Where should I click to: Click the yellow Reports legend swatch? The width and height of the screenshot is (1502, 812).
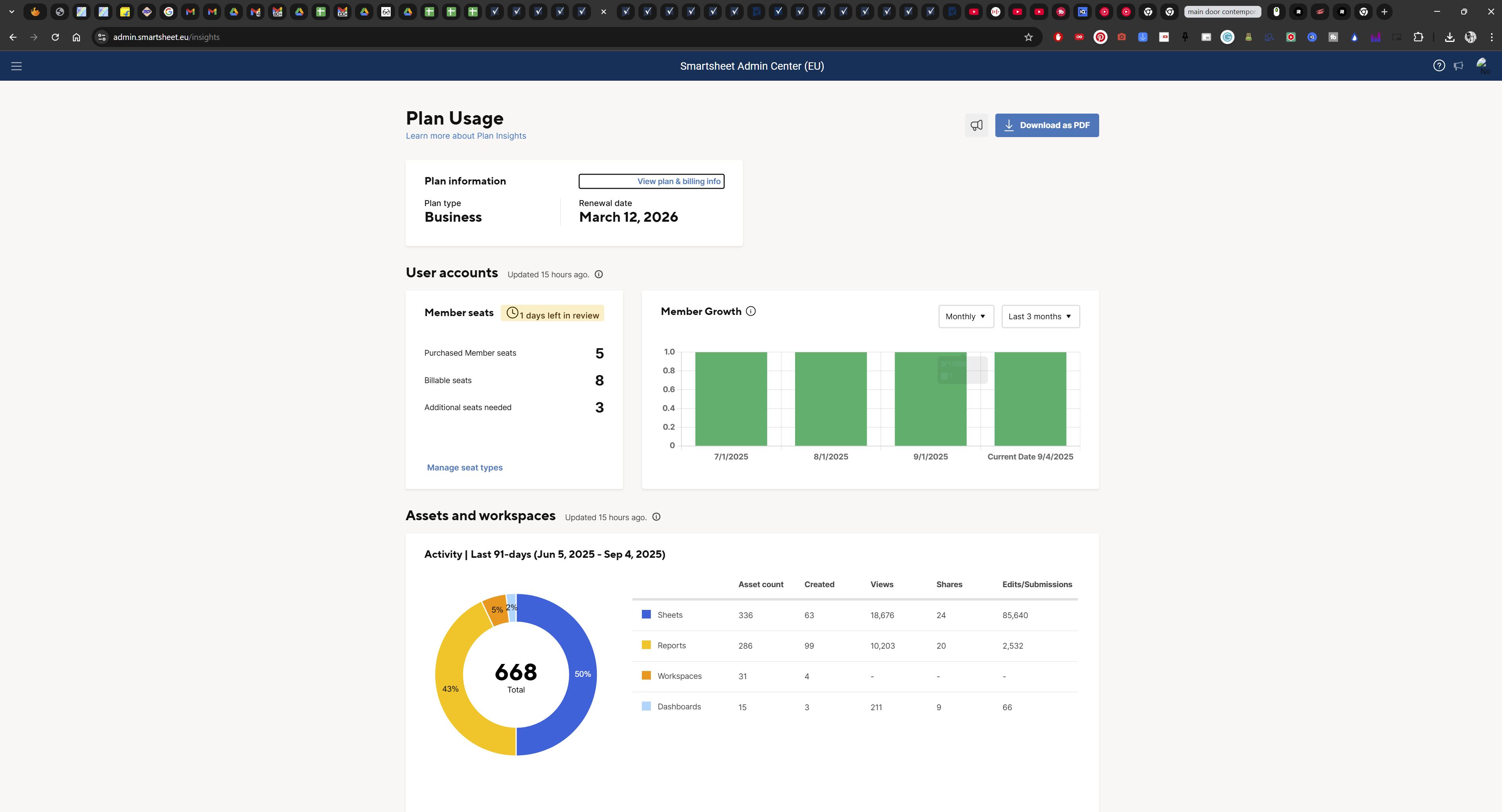coord(646,645)
